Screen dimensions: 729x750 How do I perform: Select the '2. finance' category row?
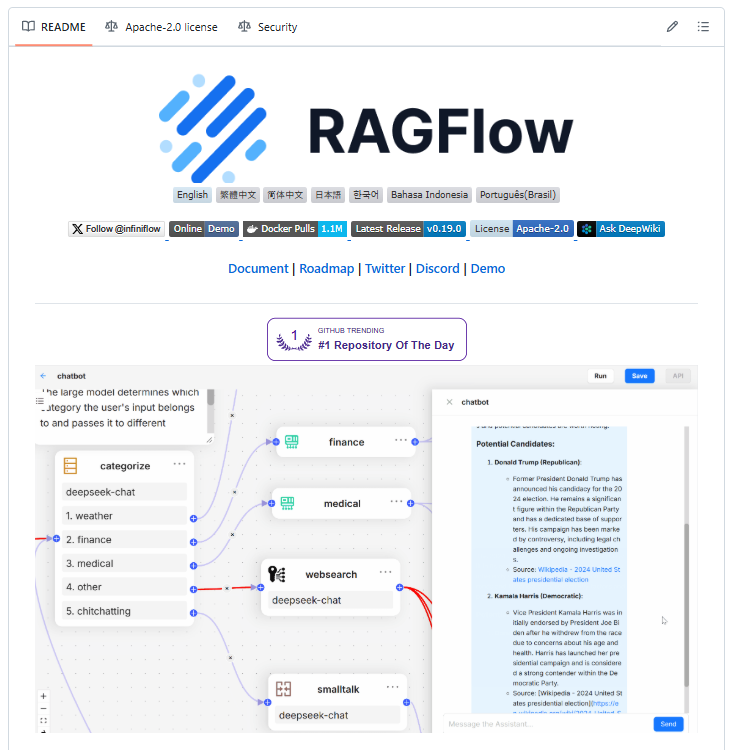[124, 540]
